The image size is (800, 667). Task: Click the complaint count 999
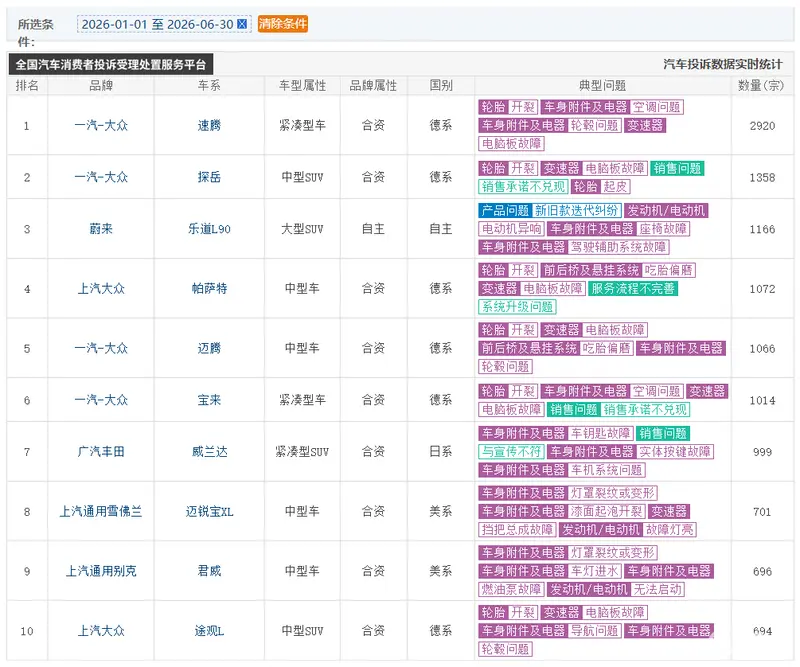(x=762, y=452)
